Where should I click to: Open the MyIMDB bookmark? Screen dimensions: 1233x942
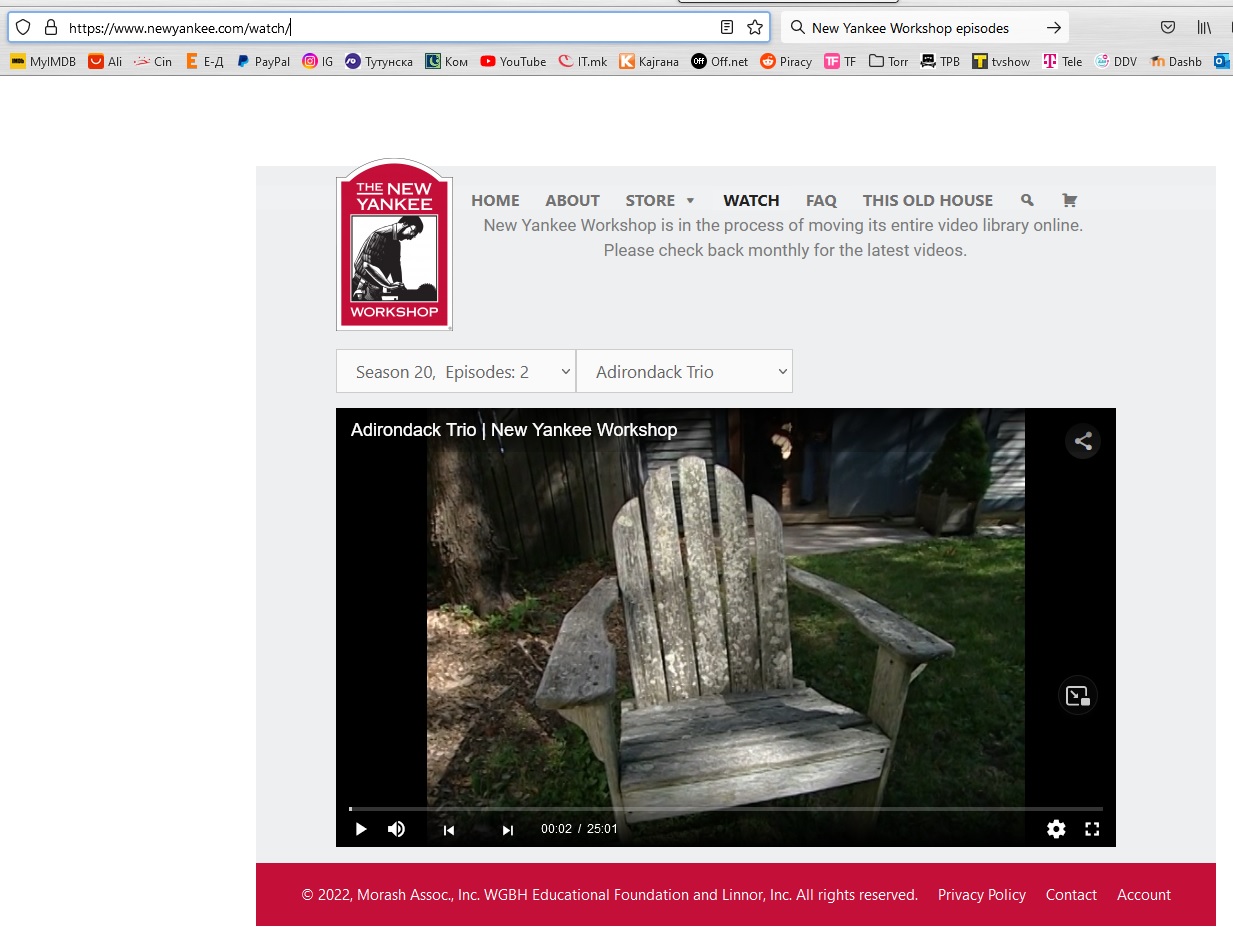point(43,61)
